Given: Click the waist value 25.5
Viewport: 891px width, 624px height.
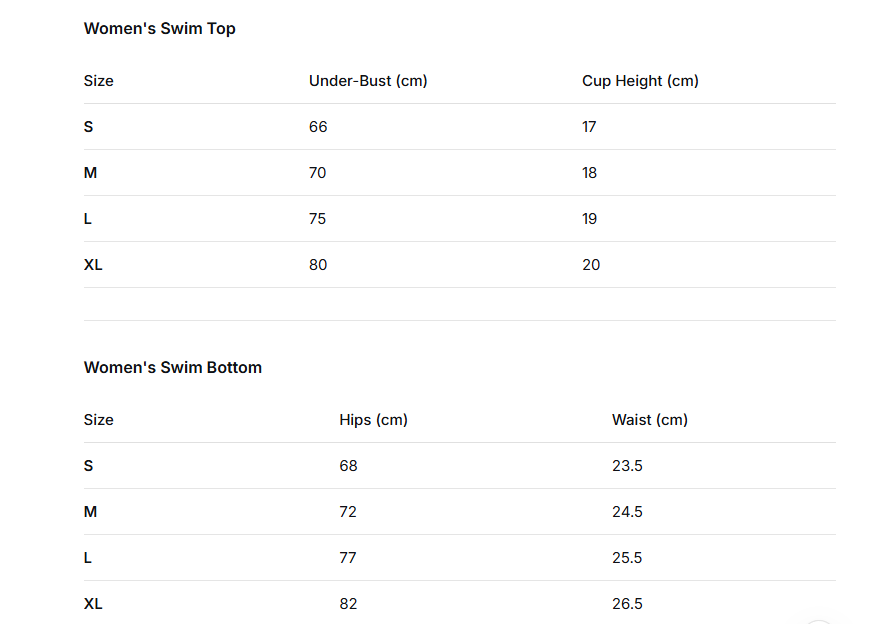Looking at the screenshot, I should click(627, 558).
